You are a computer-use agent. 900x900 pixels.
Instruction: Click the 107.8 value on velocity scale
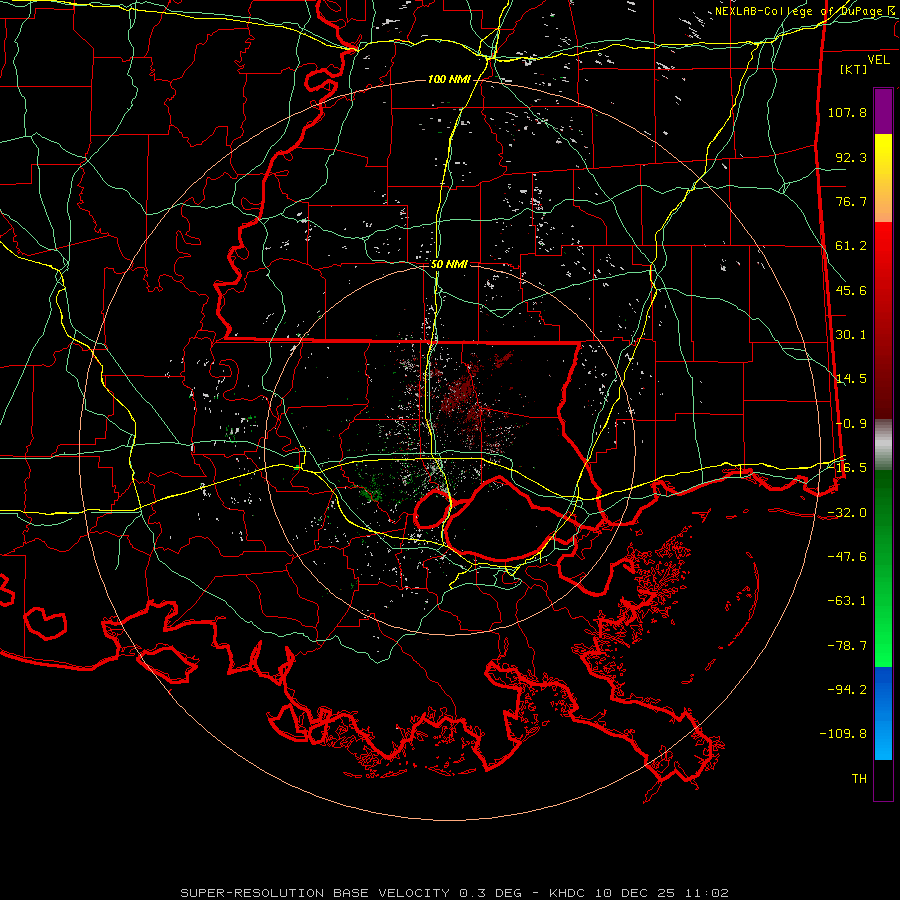click(x=847, y=112)
